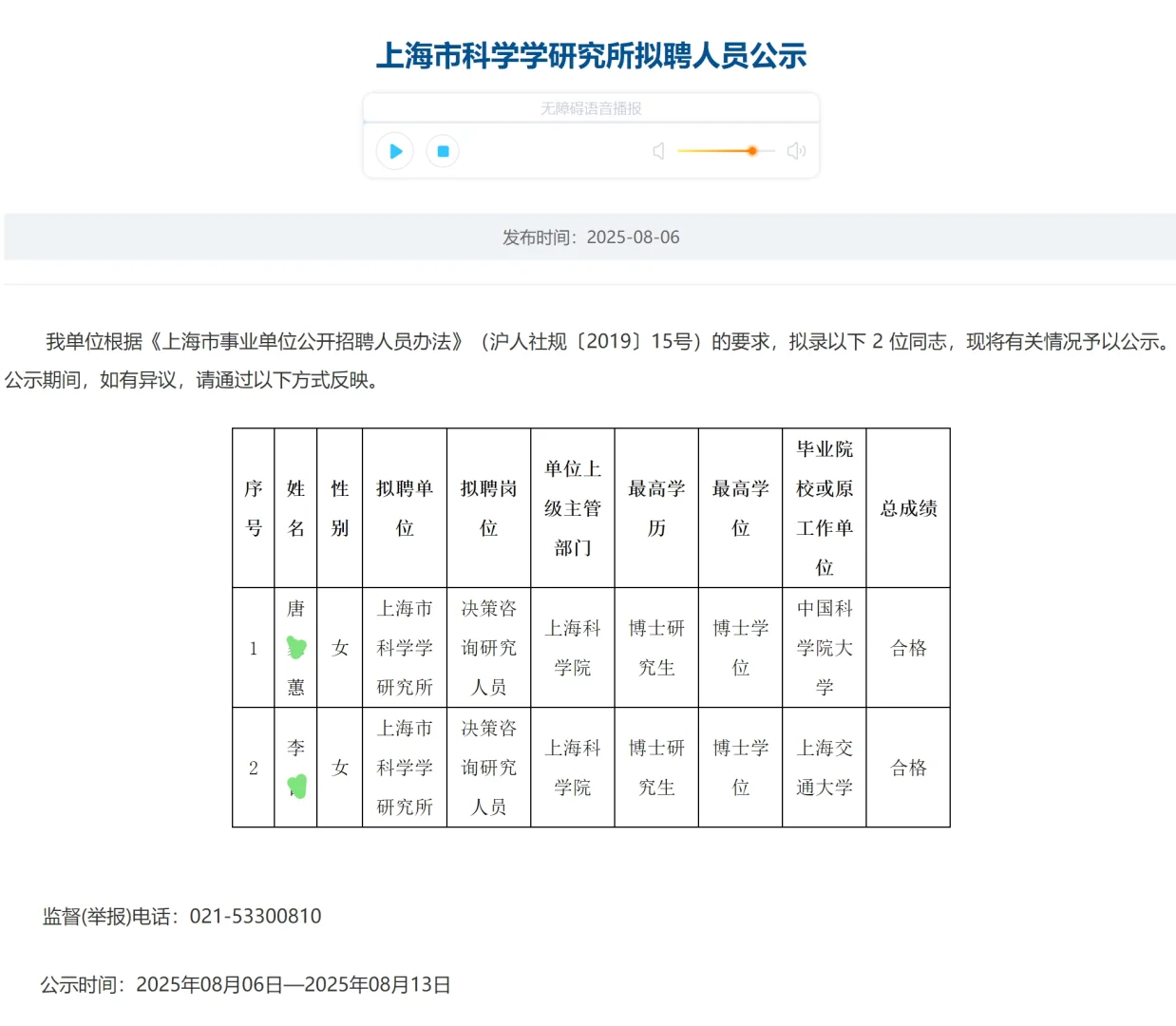Click the 最高学位 column header
The width and height of the screenshot is (1176, 1026).
741,508
